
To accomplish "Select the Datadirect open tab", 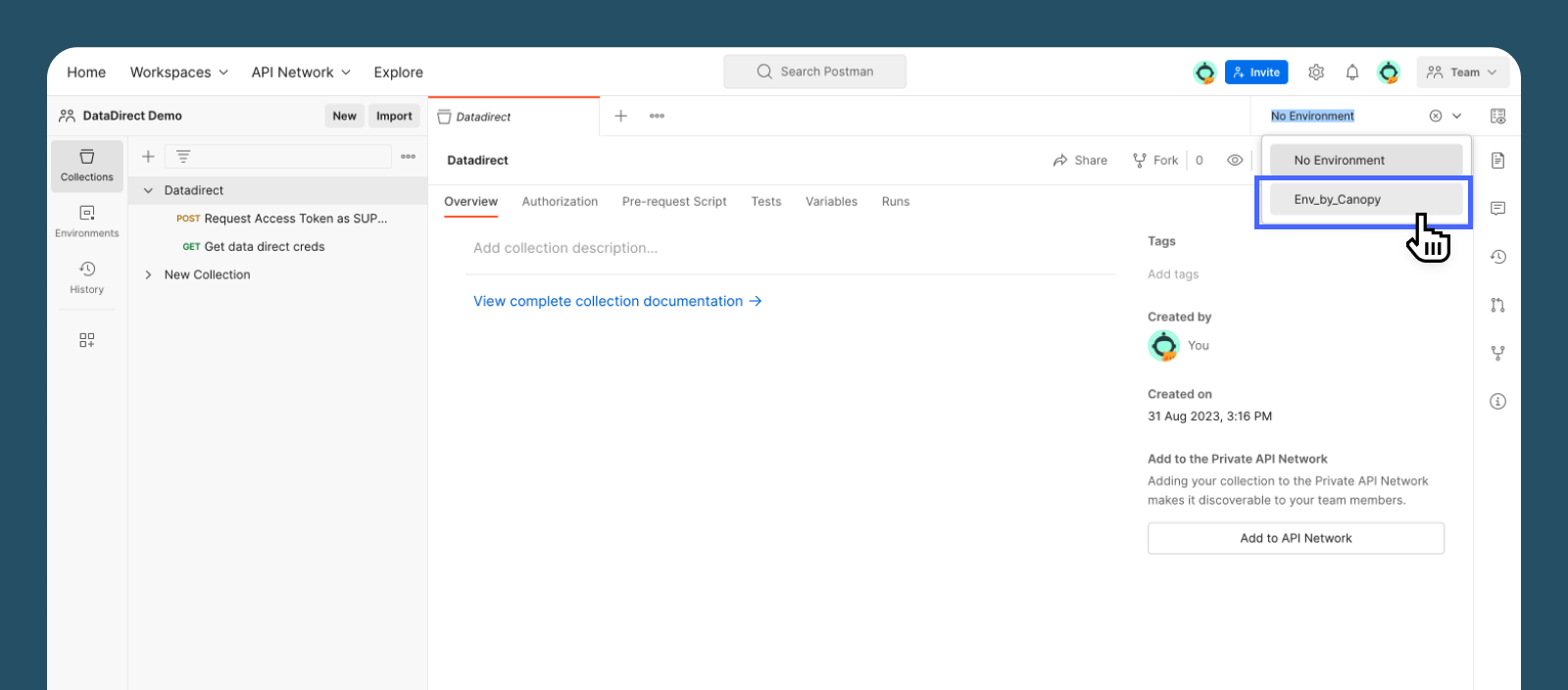I will click(514, 117).
